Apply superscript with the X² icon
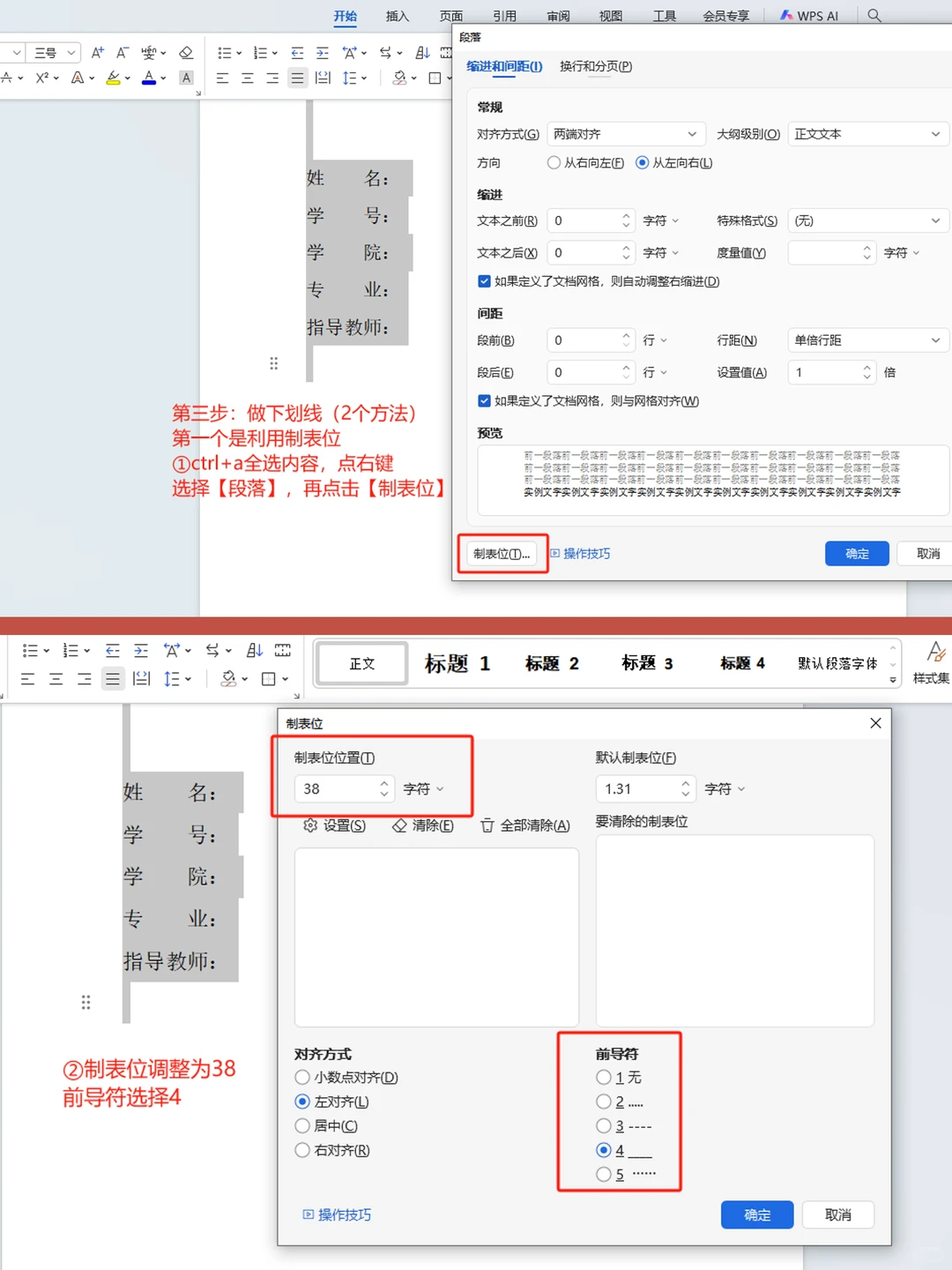This screenshot has width=952, height=1270. [41, 78]
